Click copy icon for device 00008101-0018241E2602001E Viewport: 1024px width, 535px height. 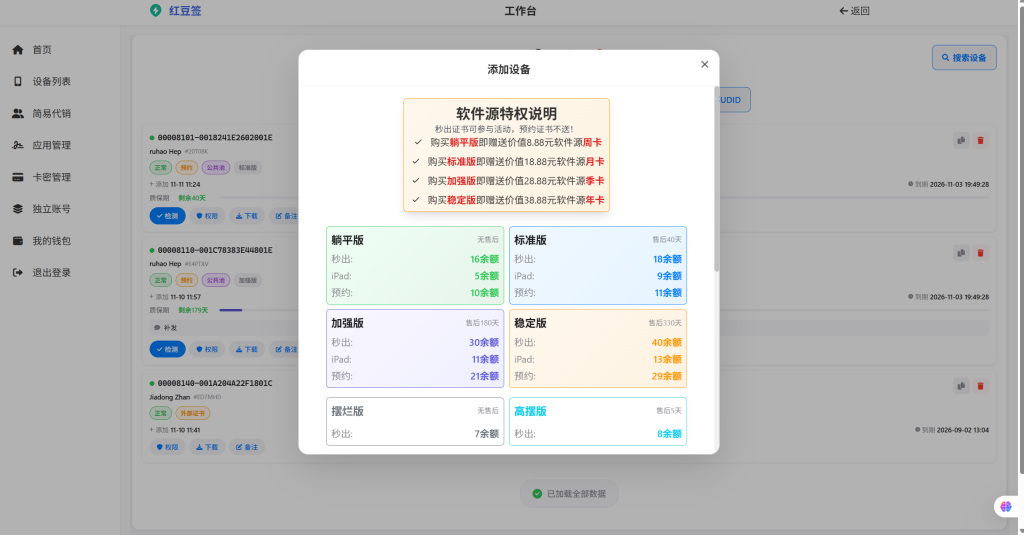point(961,140)
